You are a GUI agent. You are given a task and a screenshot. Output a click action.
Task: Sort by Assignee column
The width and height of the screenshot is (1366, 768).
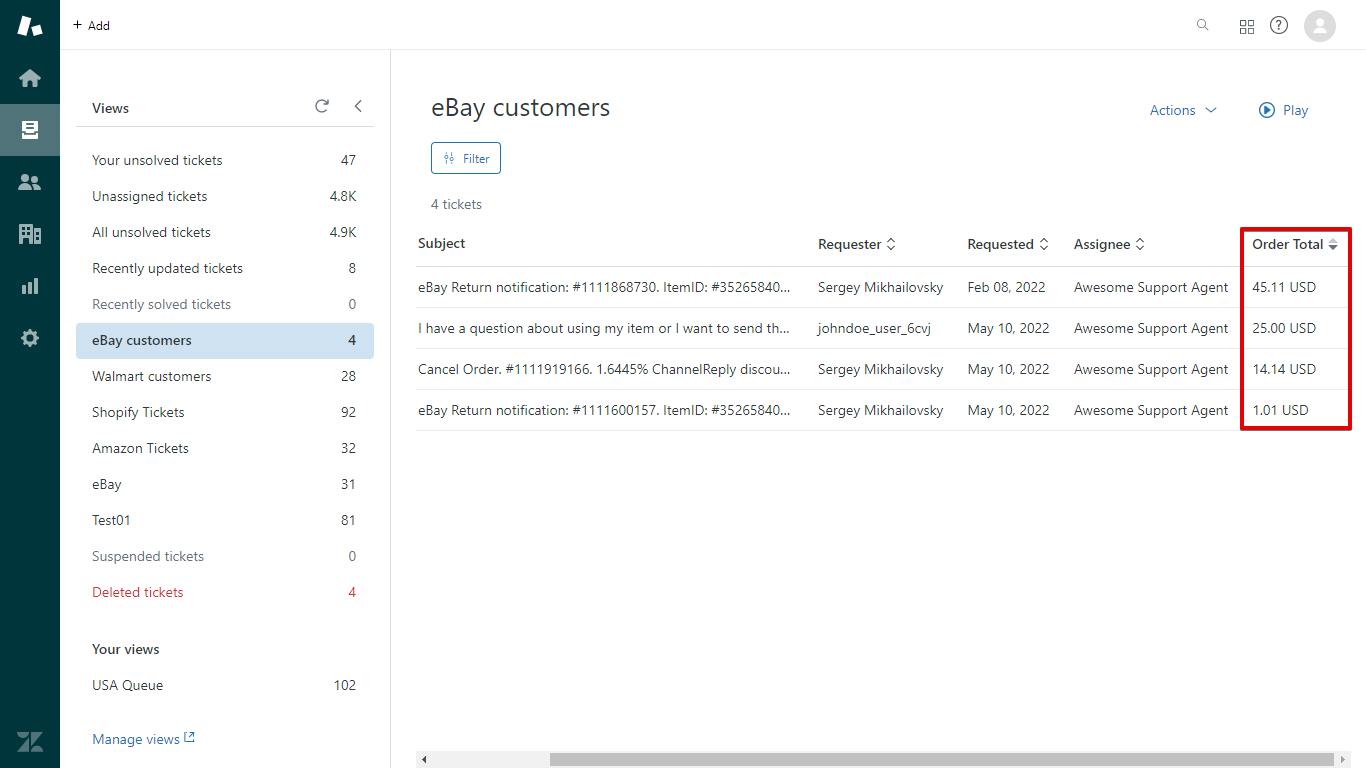[1109, 244]
